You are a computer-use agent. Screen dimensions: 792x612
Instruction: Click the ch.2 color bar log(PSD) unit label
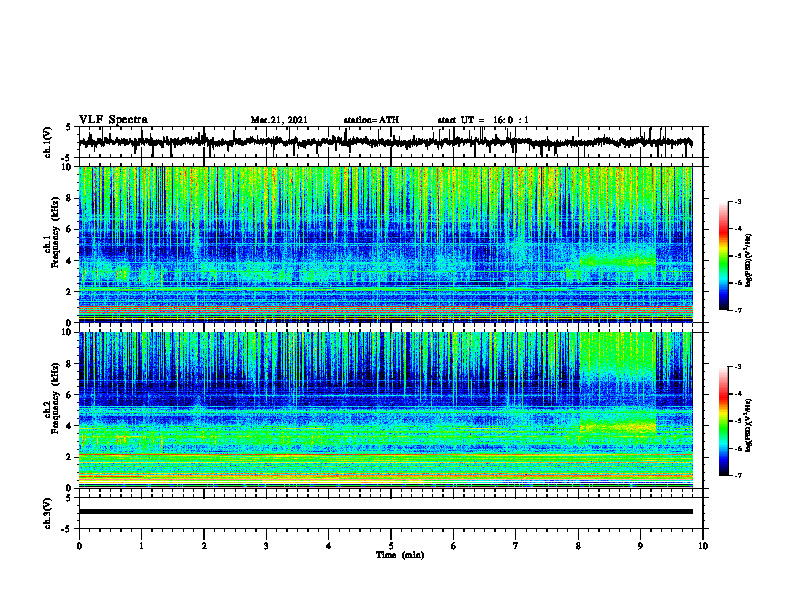click(x=749, y=425)
